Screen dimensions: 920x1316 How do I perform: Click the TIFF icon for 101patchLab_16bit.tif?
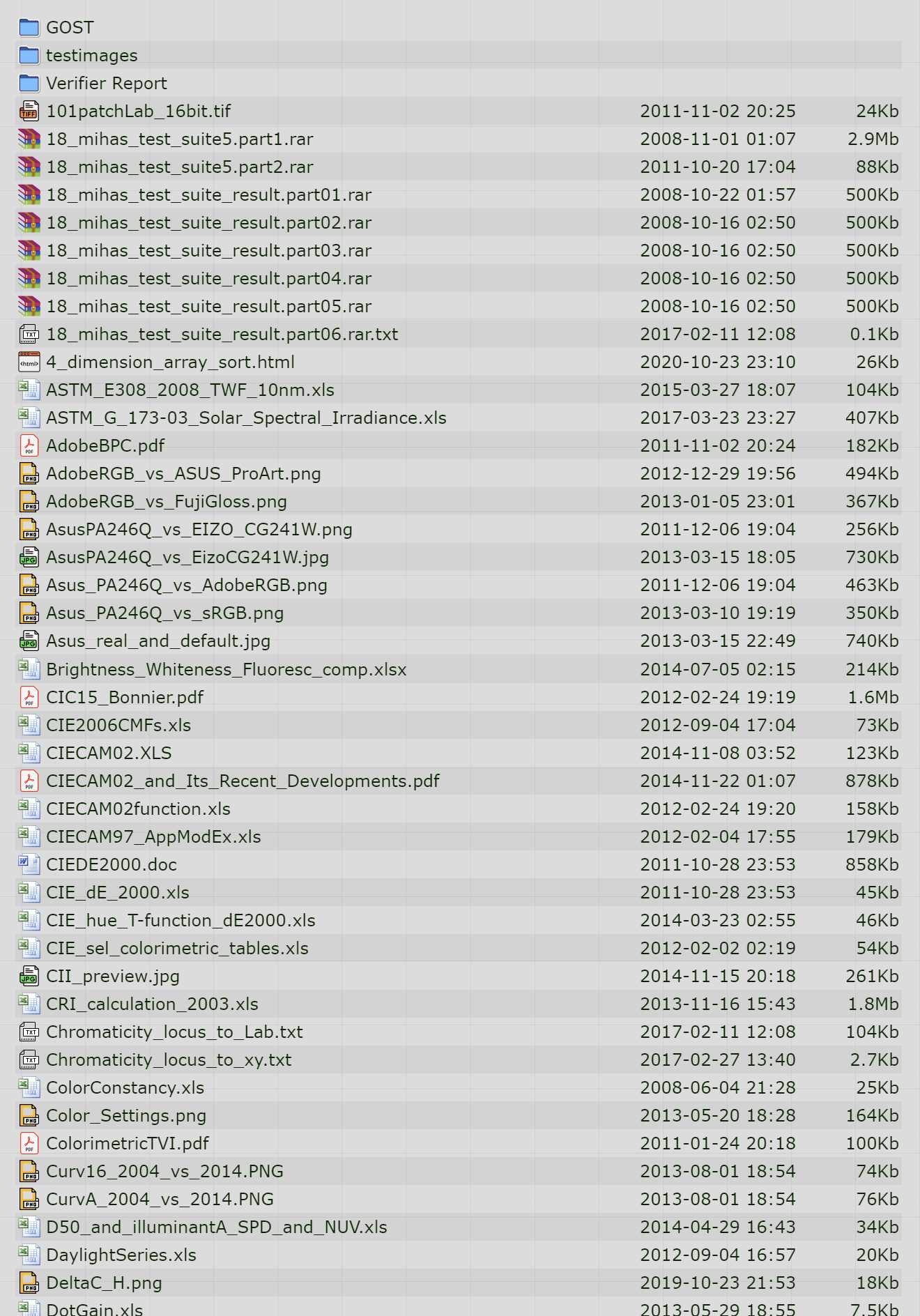click(29, 111)
